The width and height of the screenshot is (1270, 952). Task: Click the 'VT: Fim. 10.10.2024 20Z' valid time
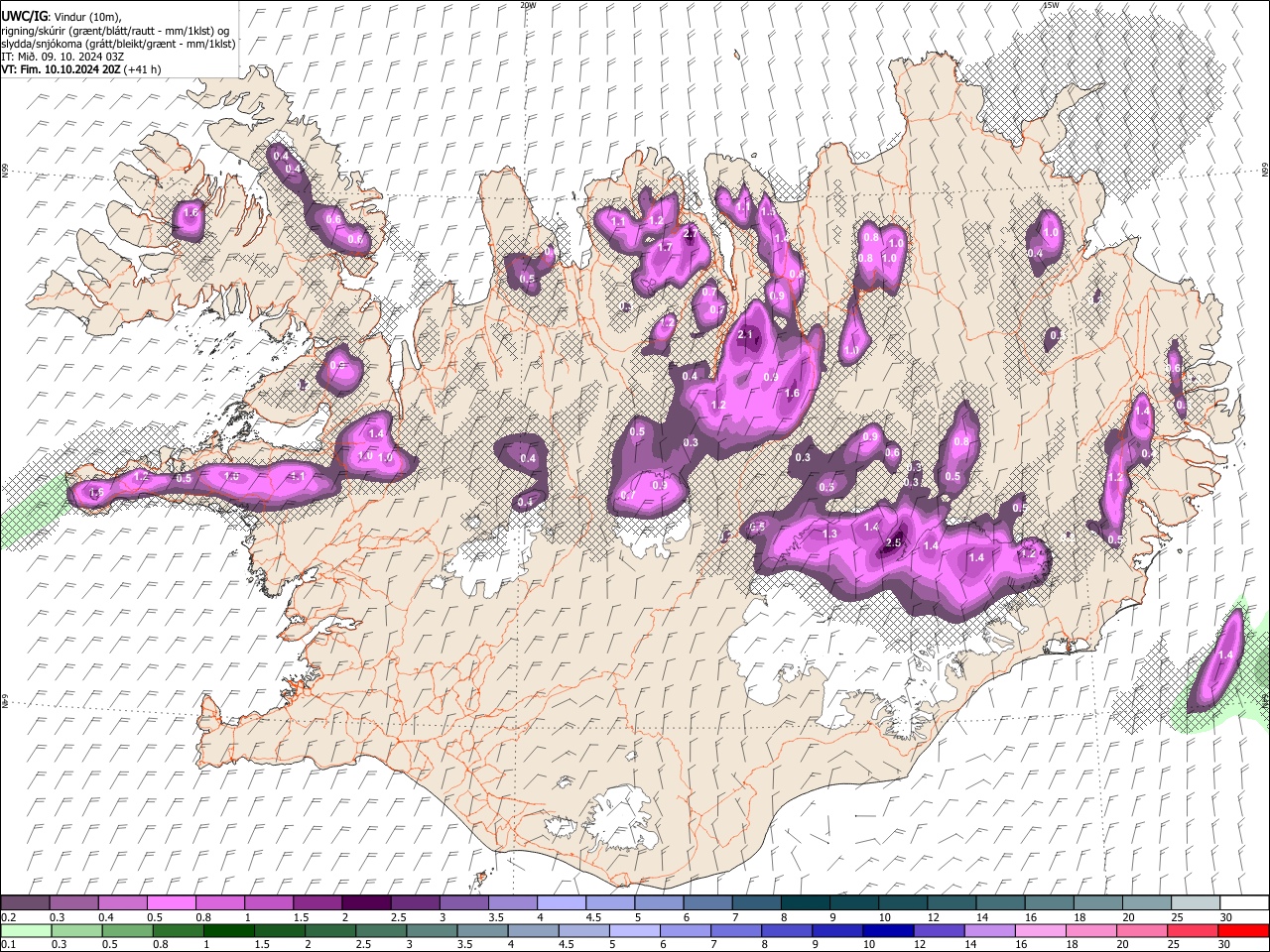pos(61,69)
